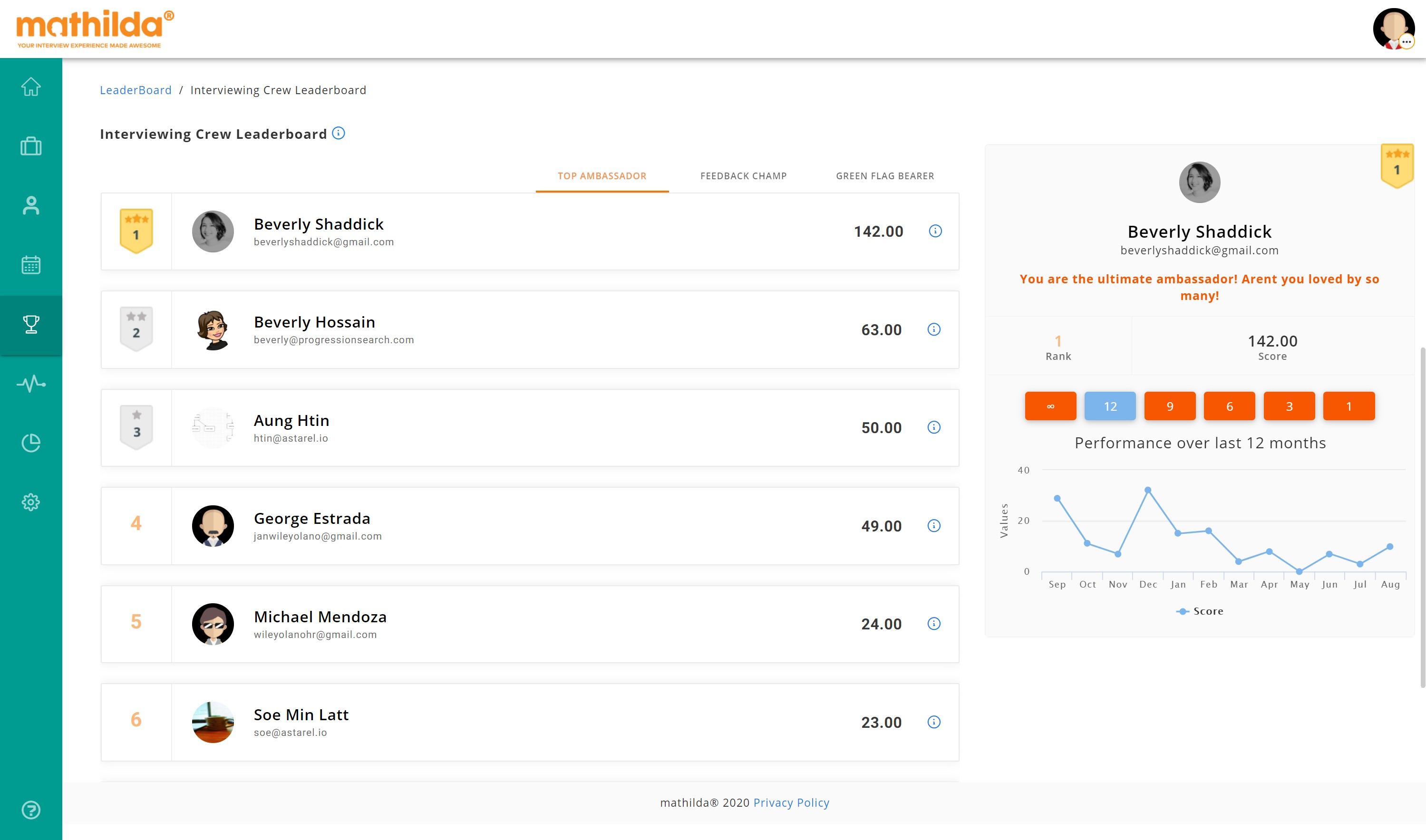Open the home icon in sidebar
The width and height of the screenshot is (1426, 840).
pyautogui.click(x=31, y=87)
